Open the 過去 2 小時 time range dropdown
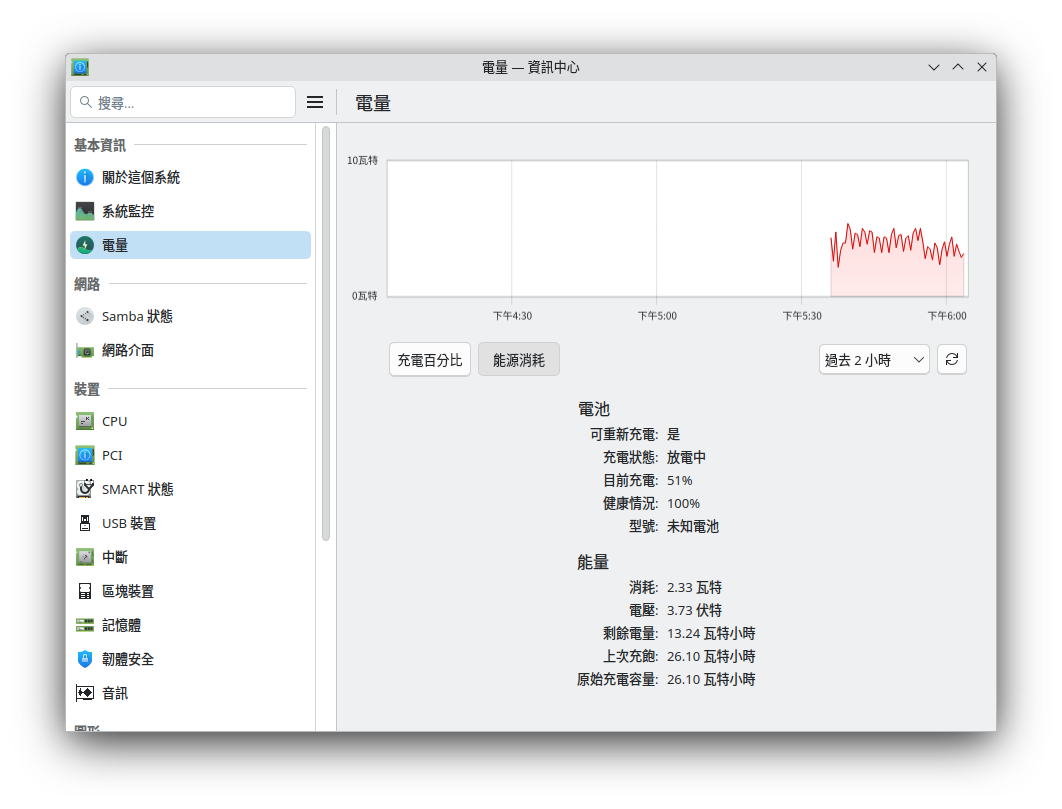 coord(874,360)
